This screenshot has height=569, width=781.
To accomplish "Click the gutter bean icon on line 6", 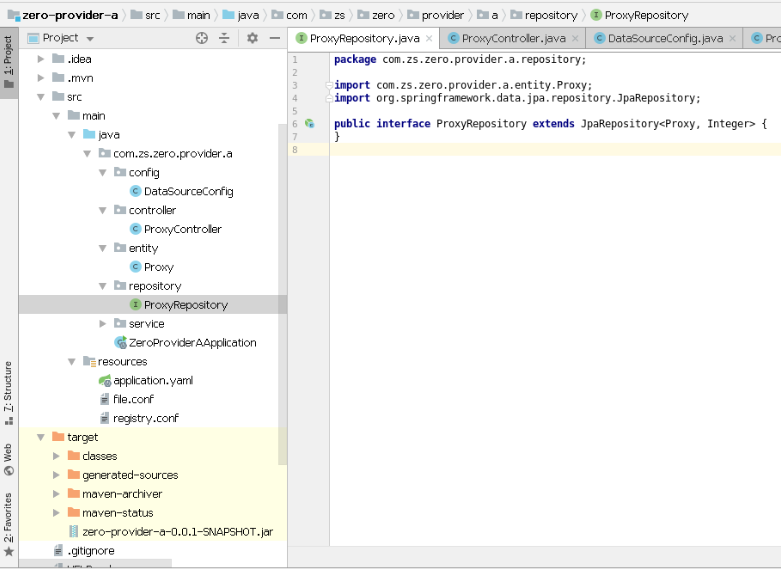I will click(x=309, y=124).
